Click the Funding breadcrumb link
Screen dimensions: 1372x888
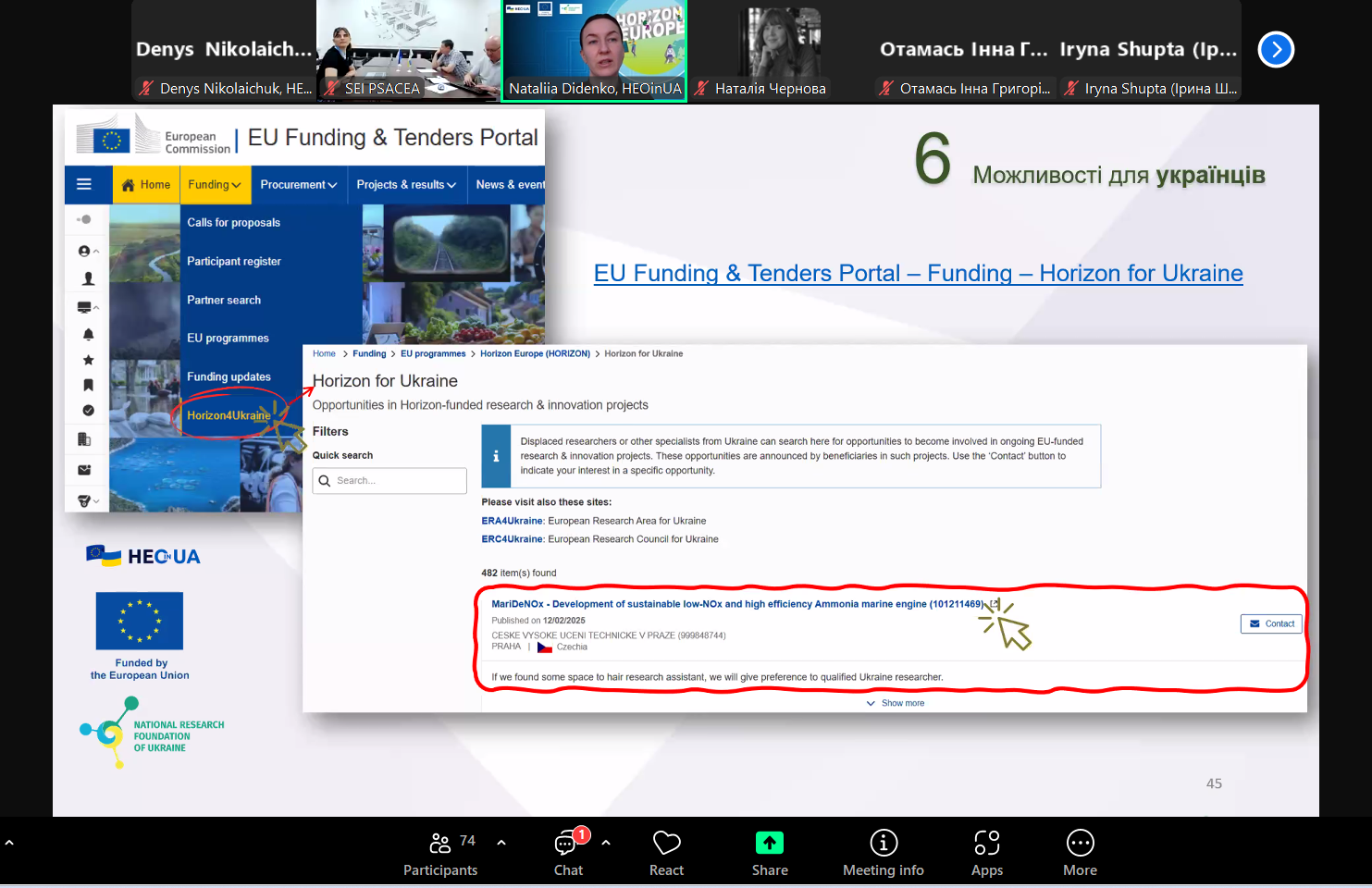369,353
